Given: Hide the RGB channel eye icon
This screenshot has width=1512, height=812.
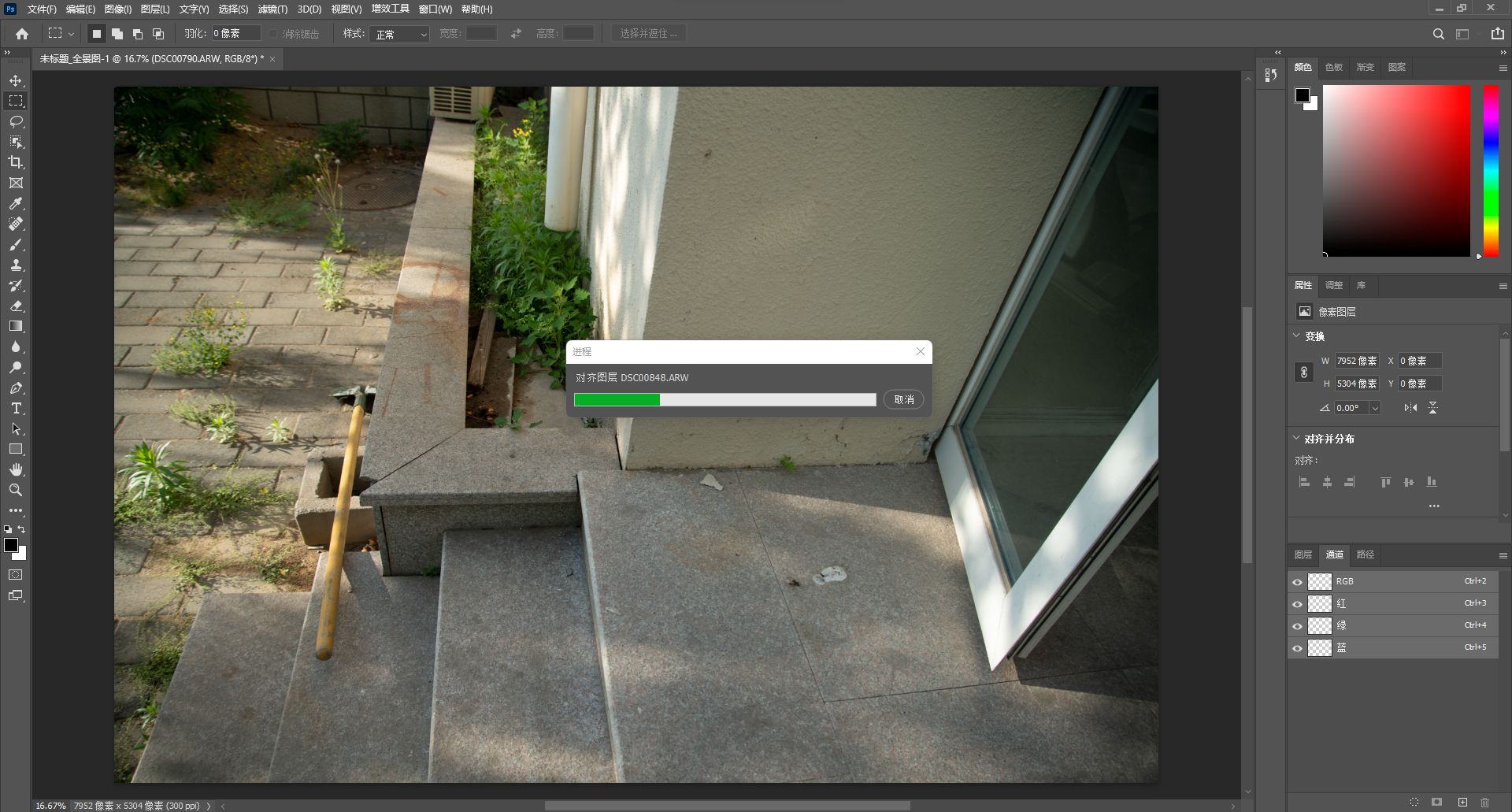Looking at the screenshot, I should (1297, 582).
